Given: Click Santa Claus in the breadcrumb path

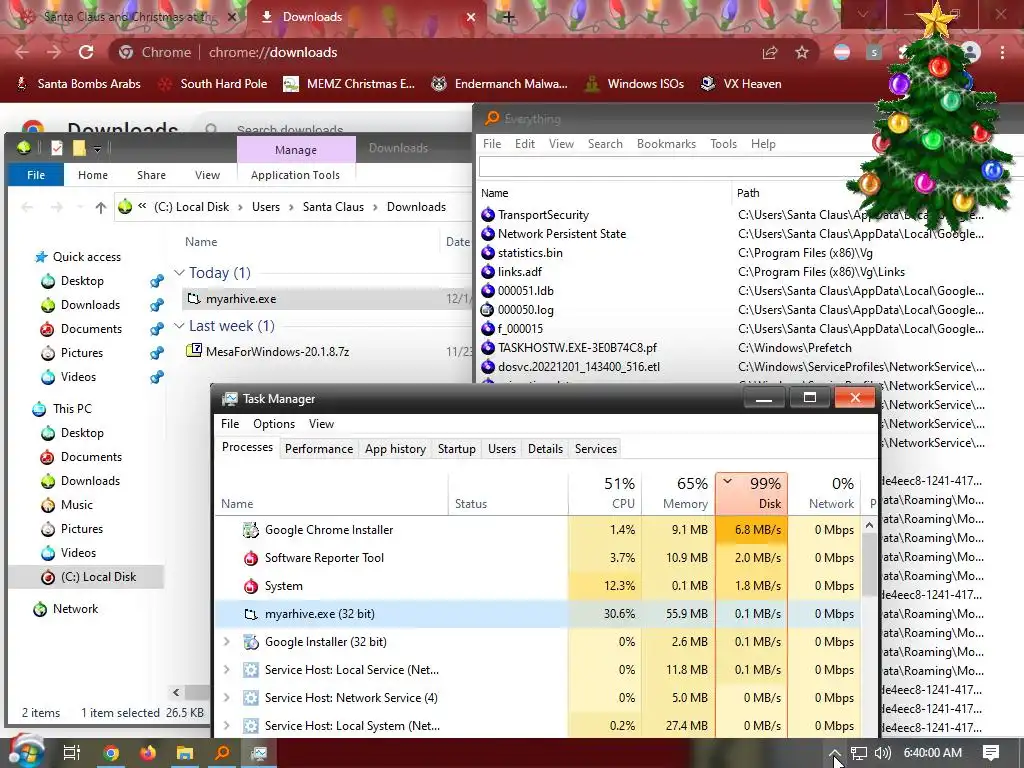Looking at the screenshot, I should (x=333, y=206).
